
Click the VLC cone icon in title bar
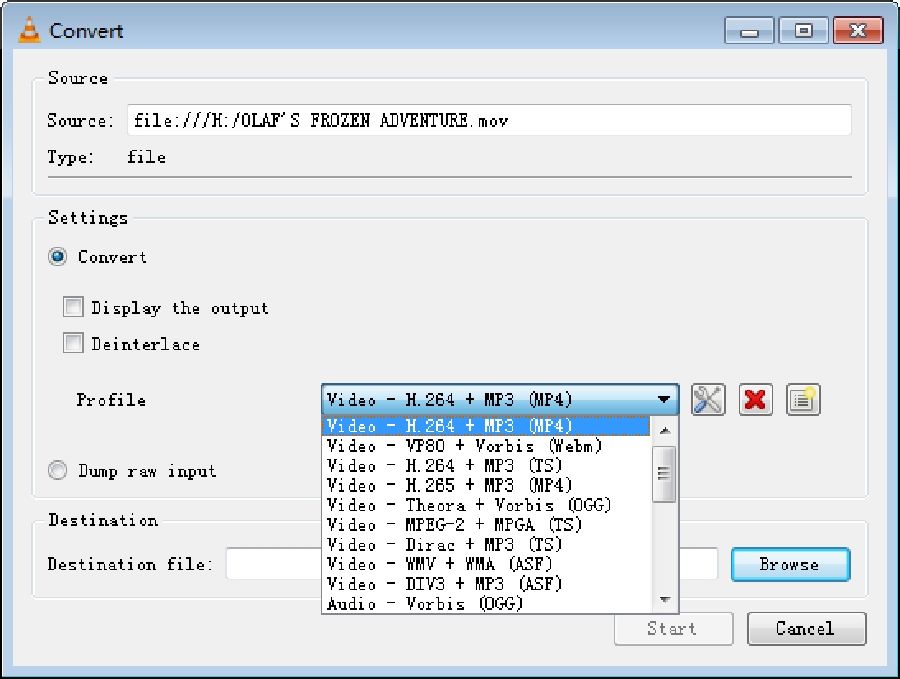[x=29, y=30]
